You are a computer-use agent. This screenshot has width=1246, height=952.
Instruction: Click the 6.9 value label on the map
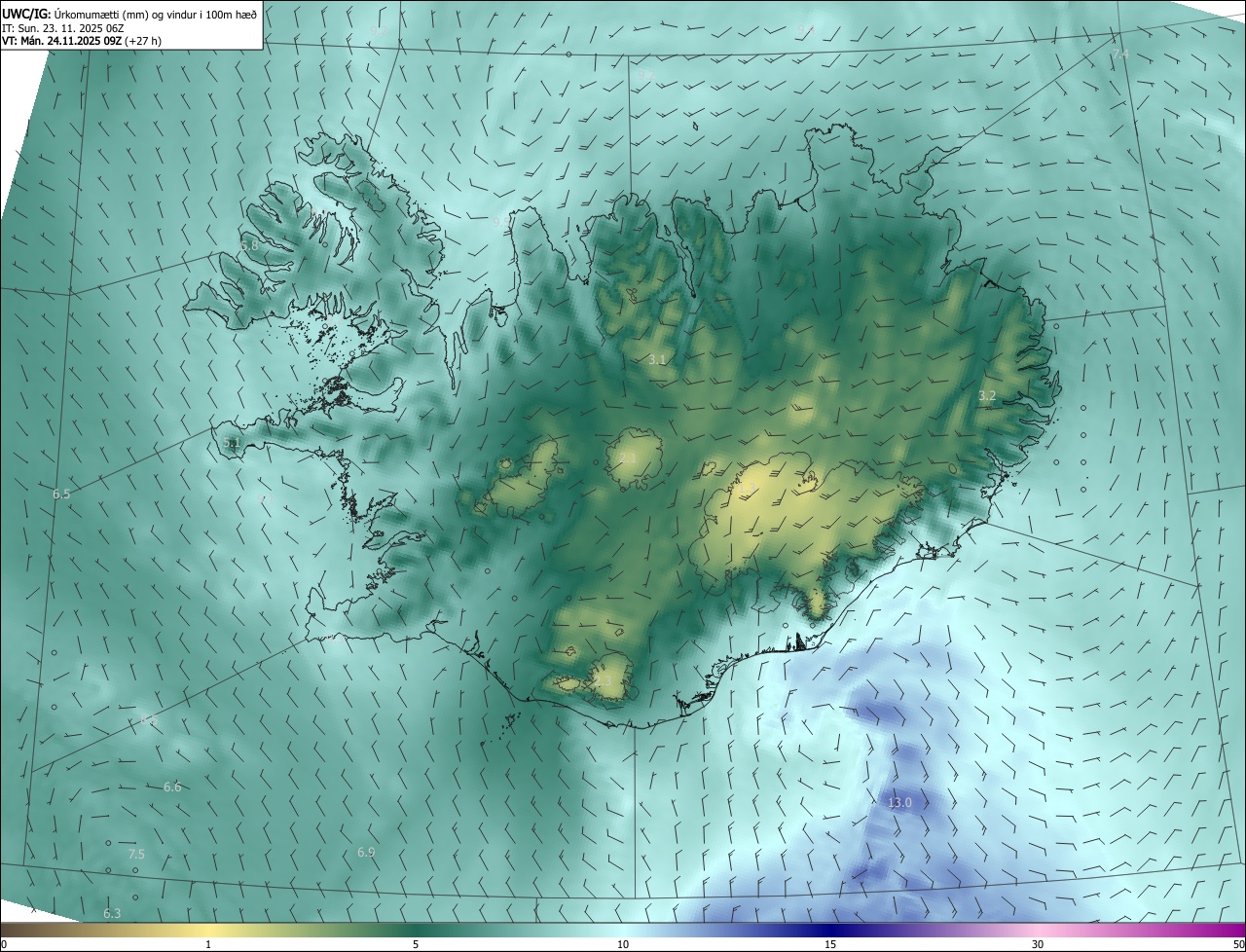(x=366, y=852)
